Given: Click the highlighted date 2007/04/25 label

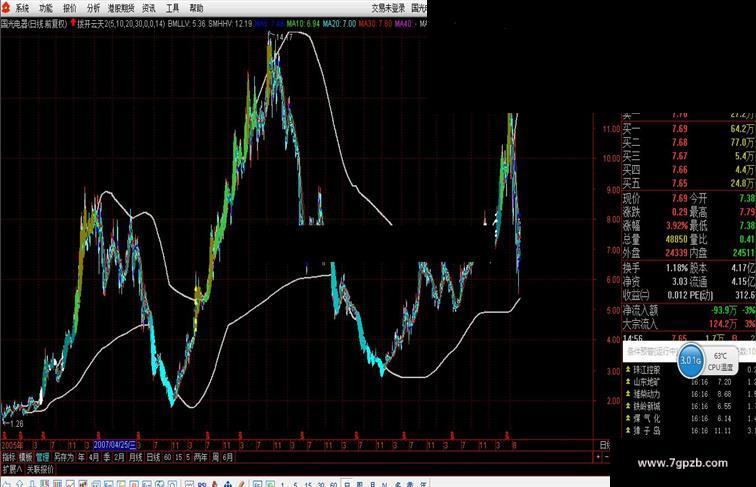Looking at the screenshot, I should click(115, 445).
